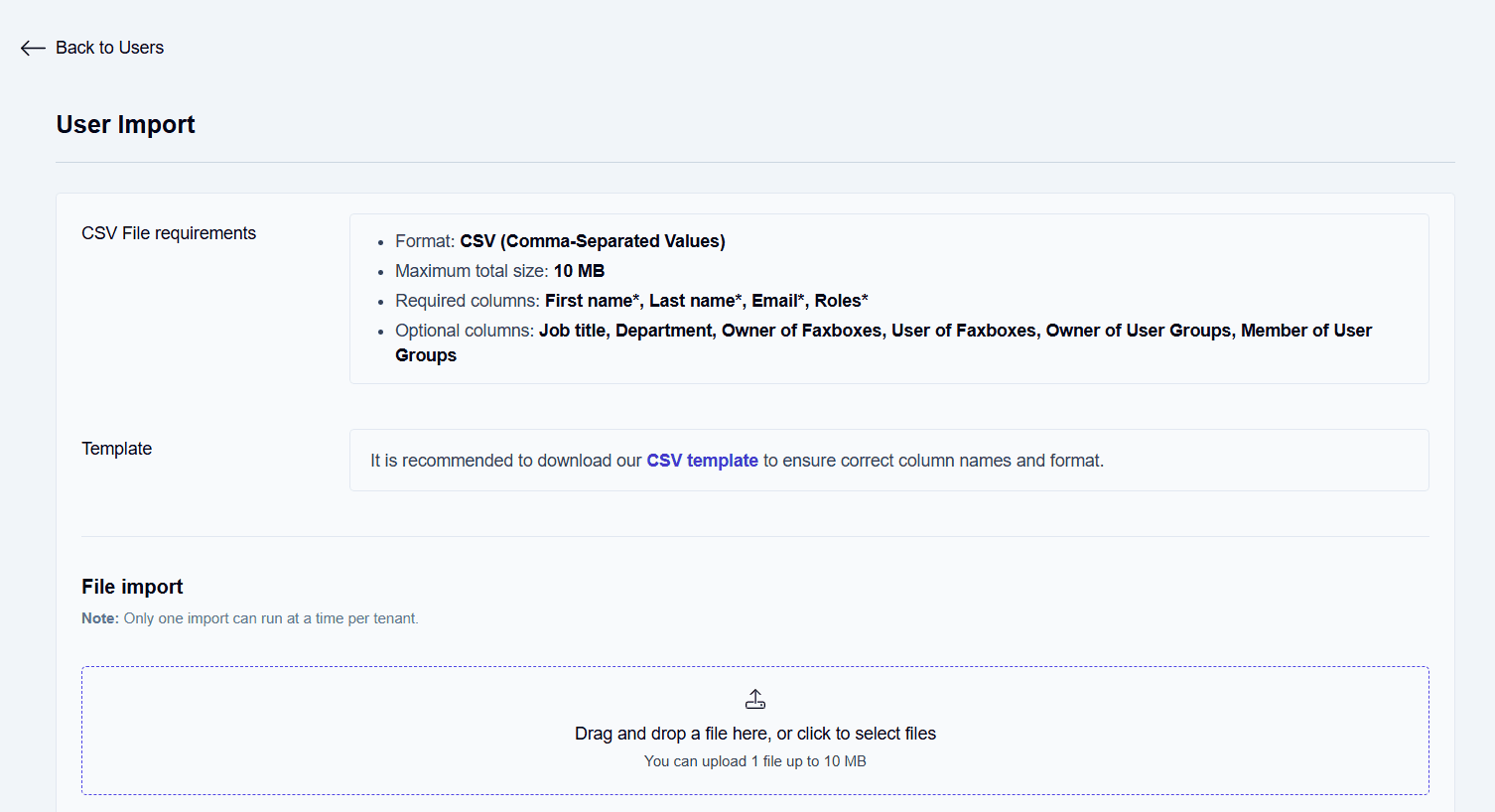Click the CSV File requirements label

click(169, 233)
